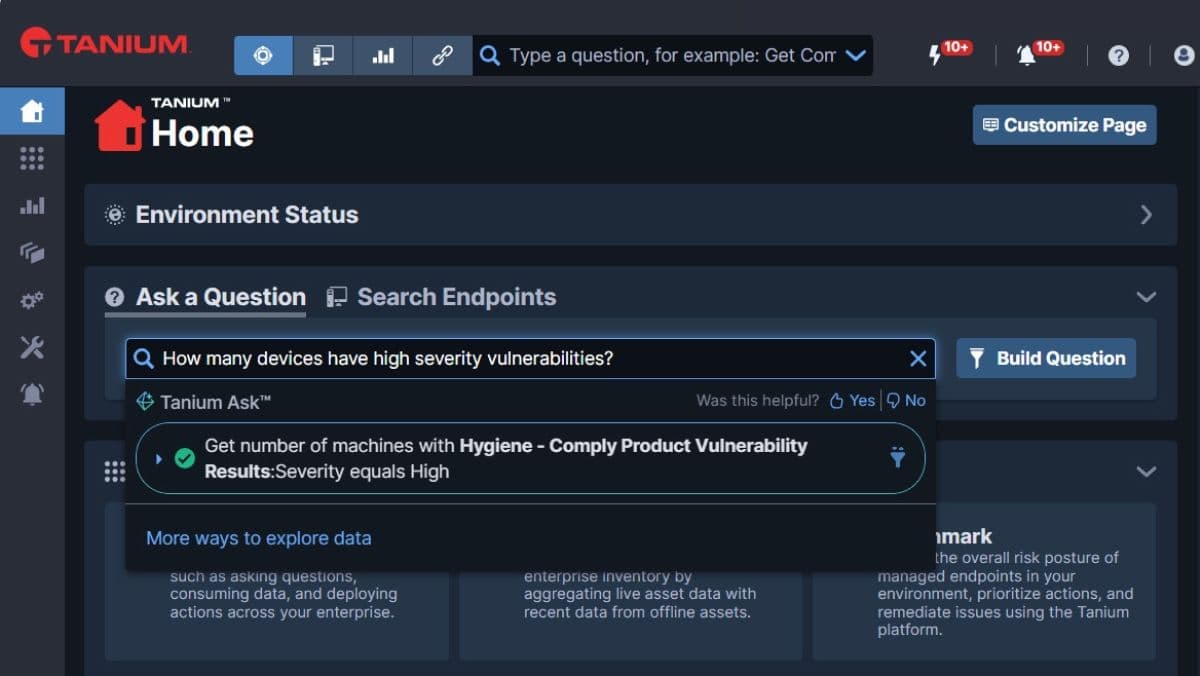Click the top bar question search field

672,56
